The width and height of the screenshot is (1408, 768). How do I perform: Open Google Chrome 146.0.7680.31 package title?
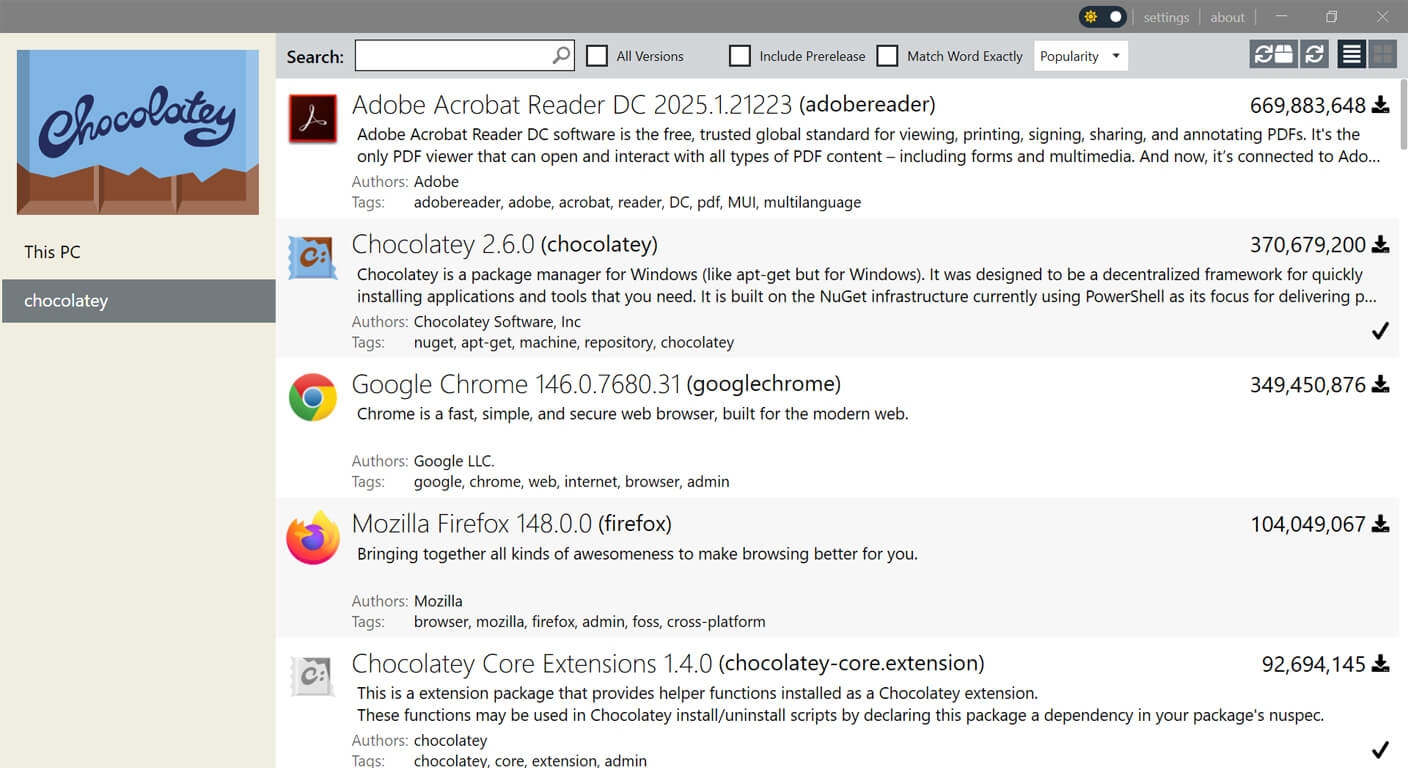coord(596,384)
